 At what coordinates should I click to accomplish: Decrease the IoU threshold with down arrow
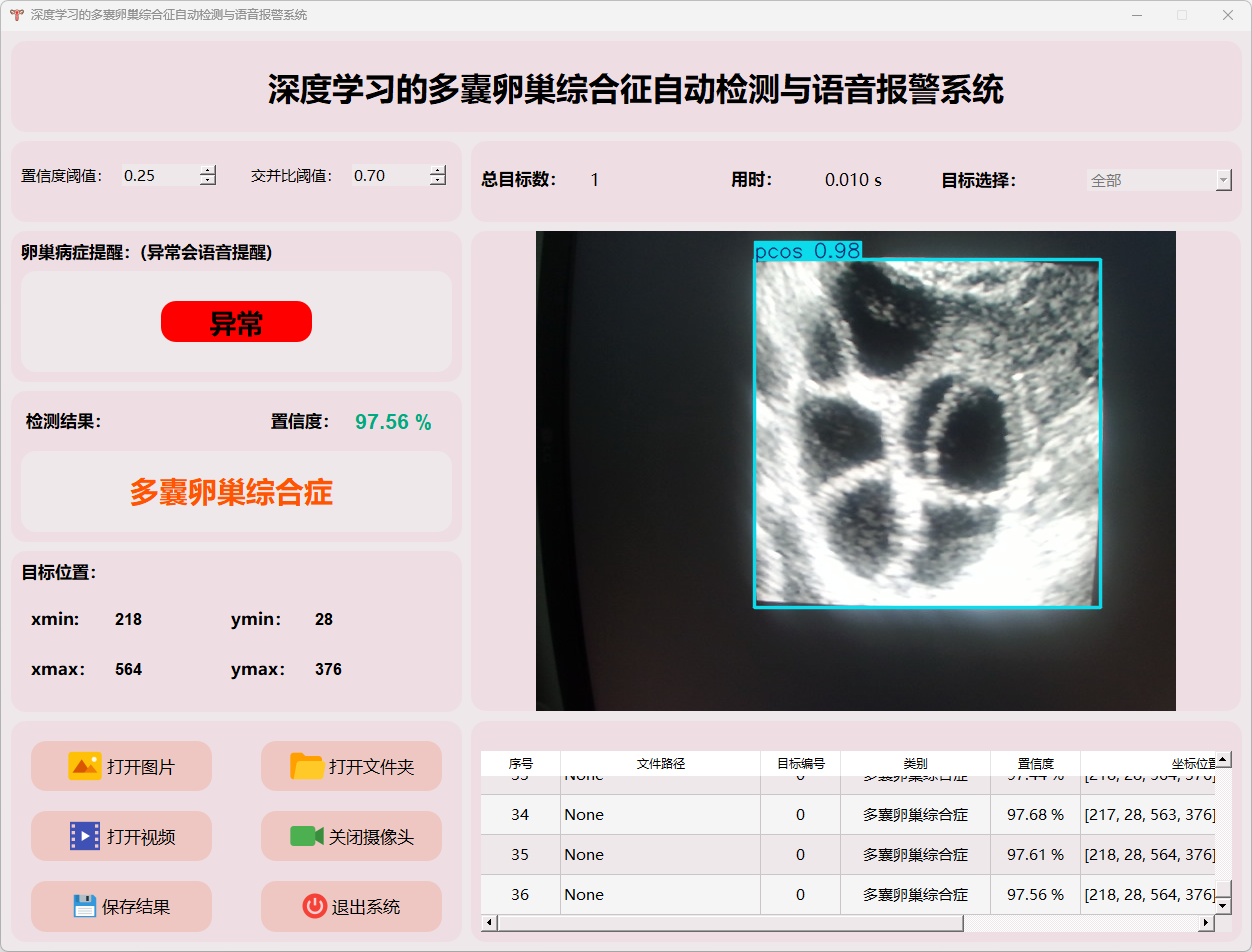[x=438, y=181]
